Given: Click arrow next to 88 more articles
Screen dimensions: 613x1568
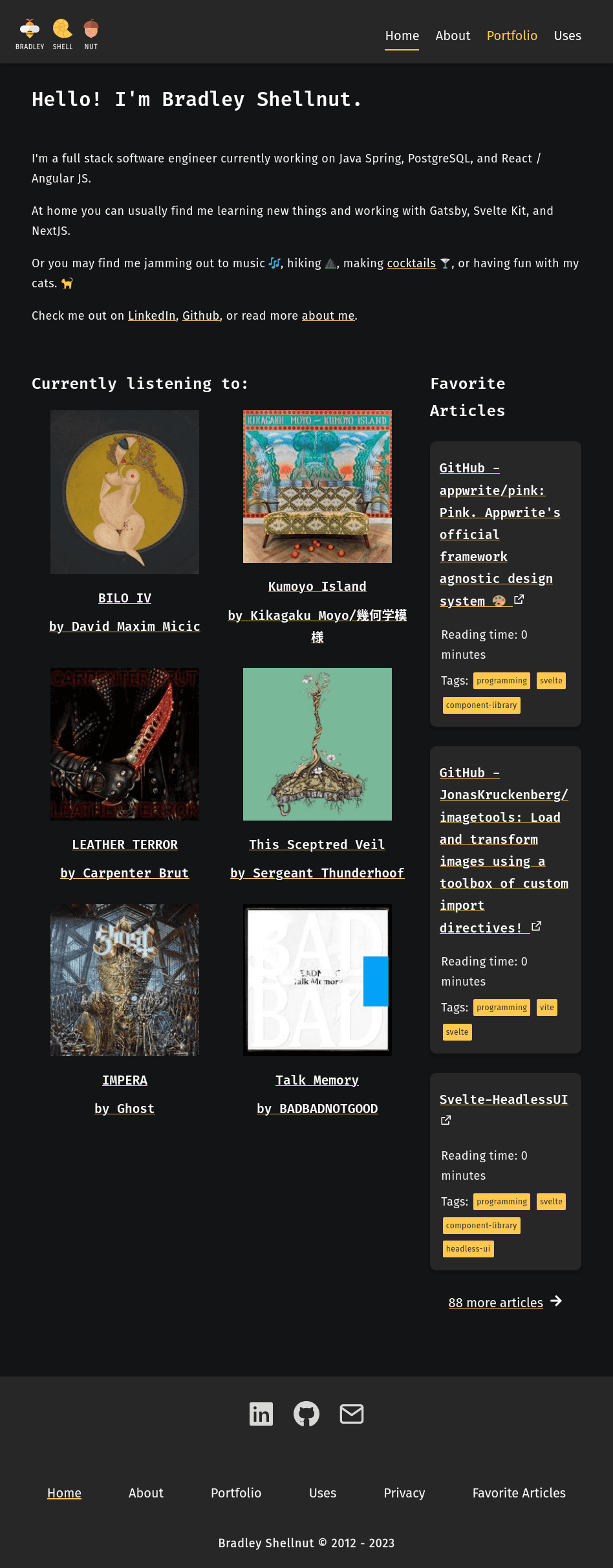Looking at the screenshot, I should (x=556, y=1301).
